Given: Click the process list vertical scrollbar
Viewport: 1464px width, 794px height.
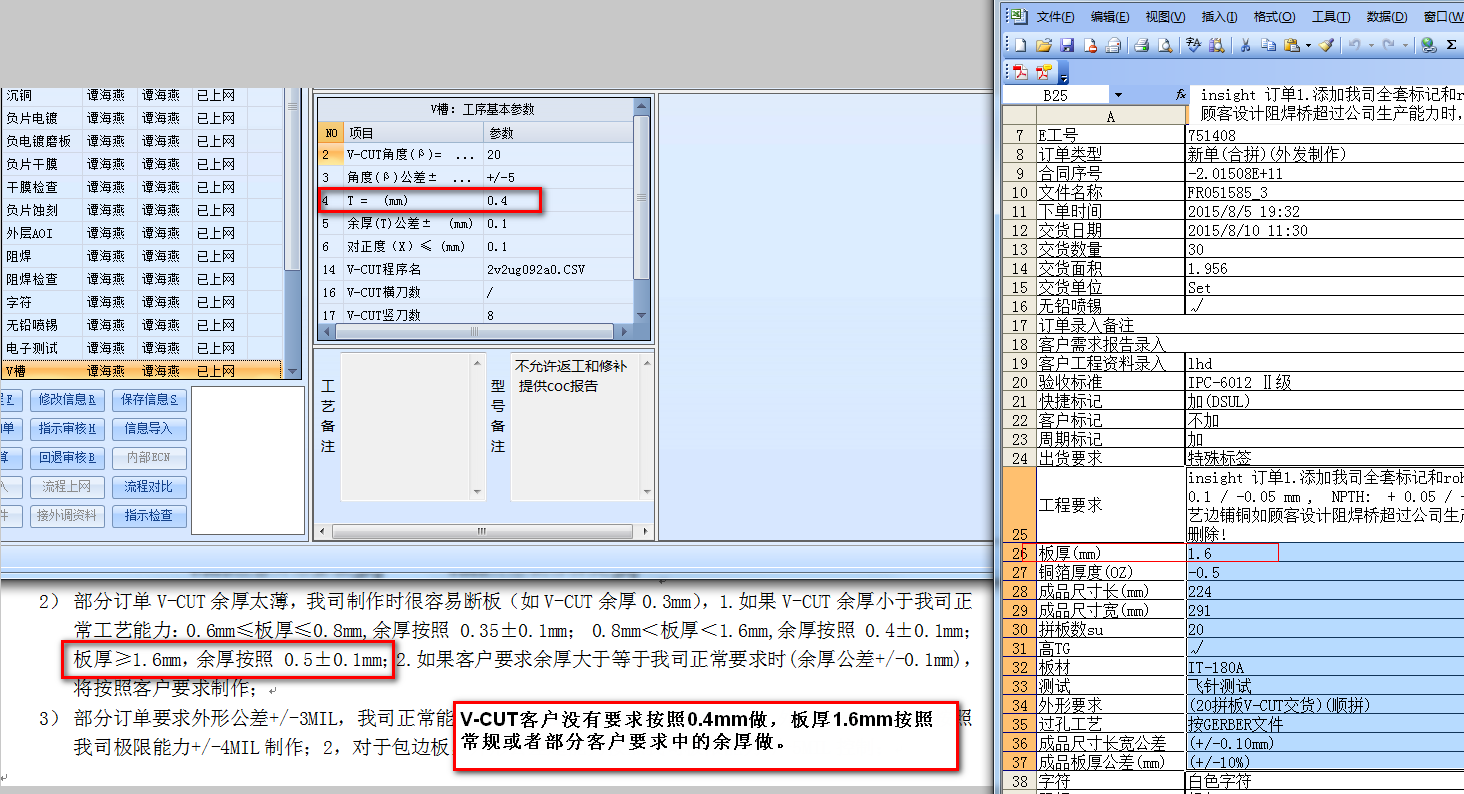Looking at the screenshot, I should [x=293, y=233].
